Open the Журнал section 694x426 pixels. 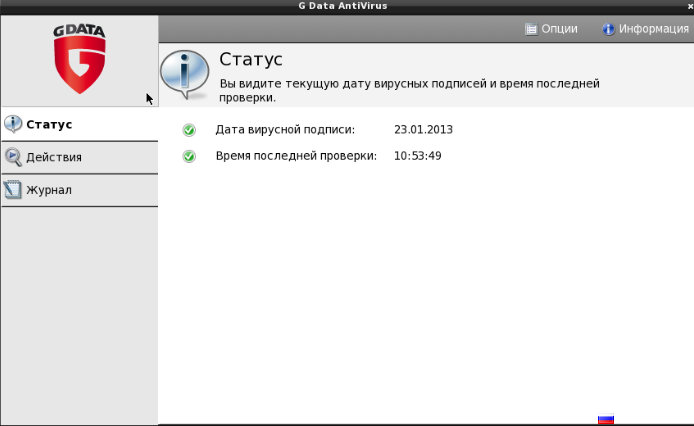click(x=80, y=190)
